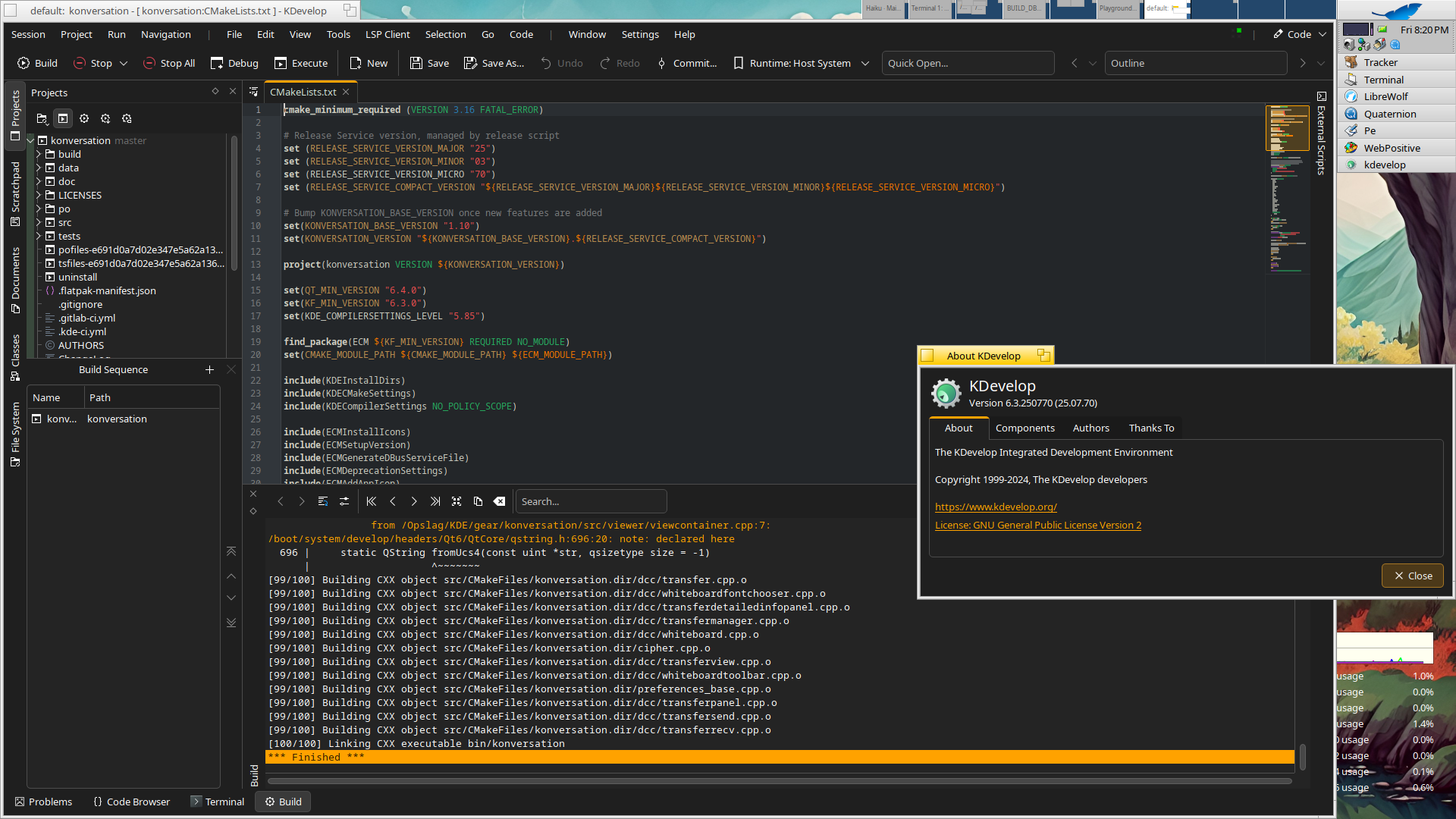Add item to Build Sequence
This screenshot has height=819, width=1456.
(209, 369)
